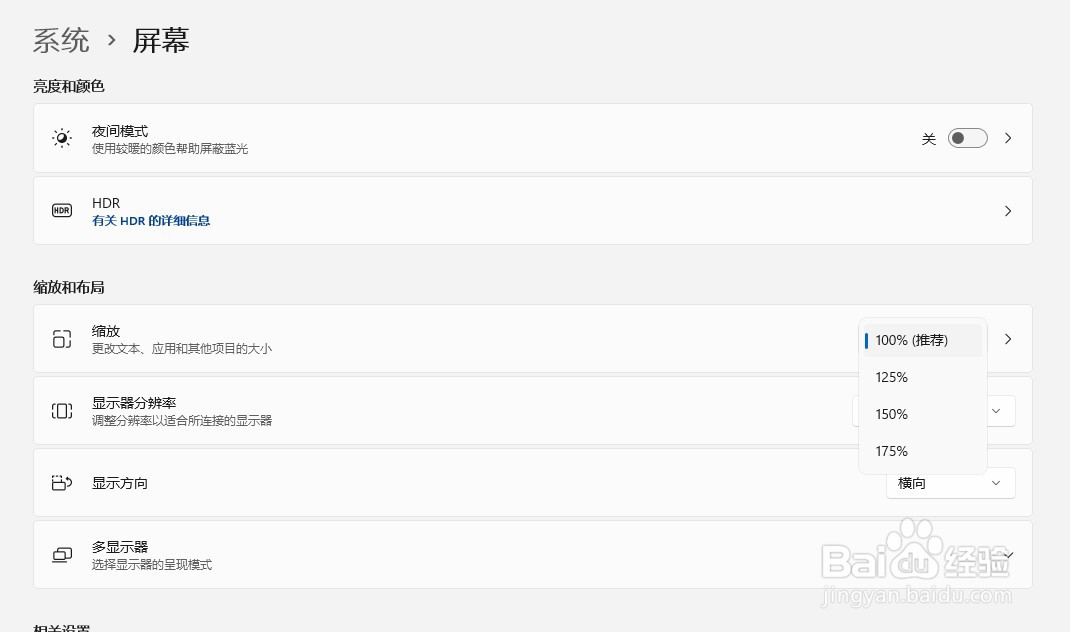Click the scale (缩放) icon
The height and width of the screenshot is (632, 1070).
click(61, 339)
